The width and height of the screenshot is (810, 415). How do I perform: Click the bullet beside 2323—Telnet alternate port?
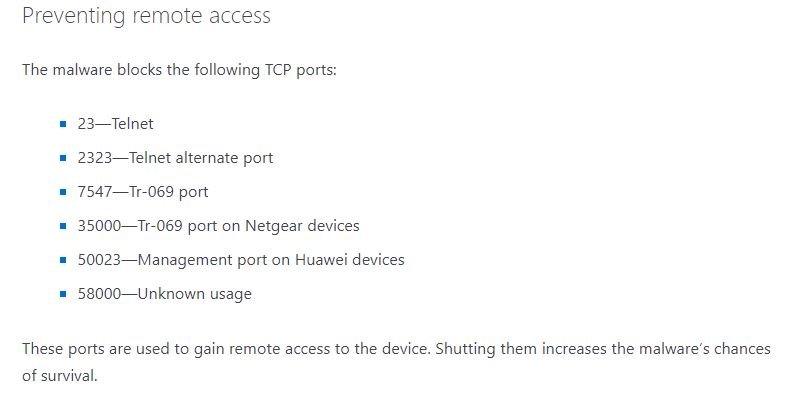click(63, 158)
